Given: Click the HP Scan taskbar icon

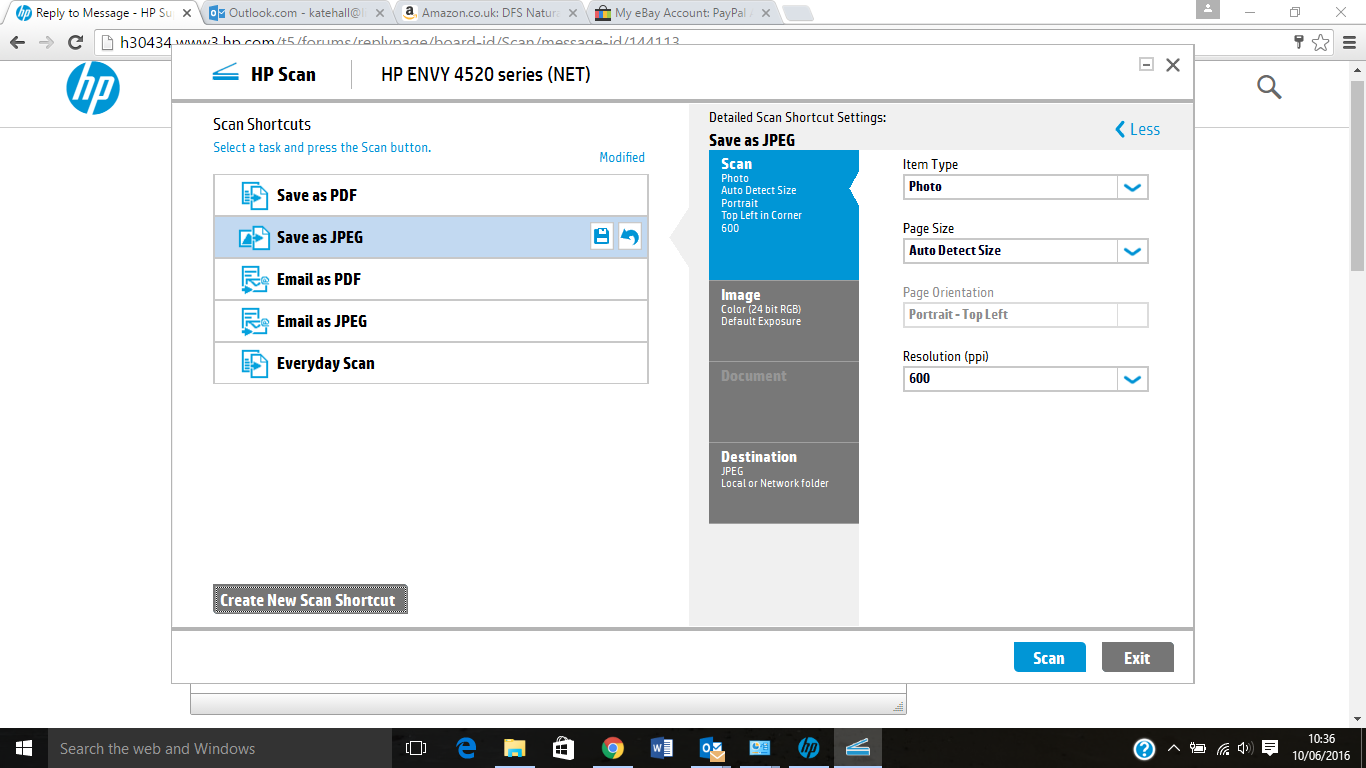Looking at the screenshot, I should point(858,748).
